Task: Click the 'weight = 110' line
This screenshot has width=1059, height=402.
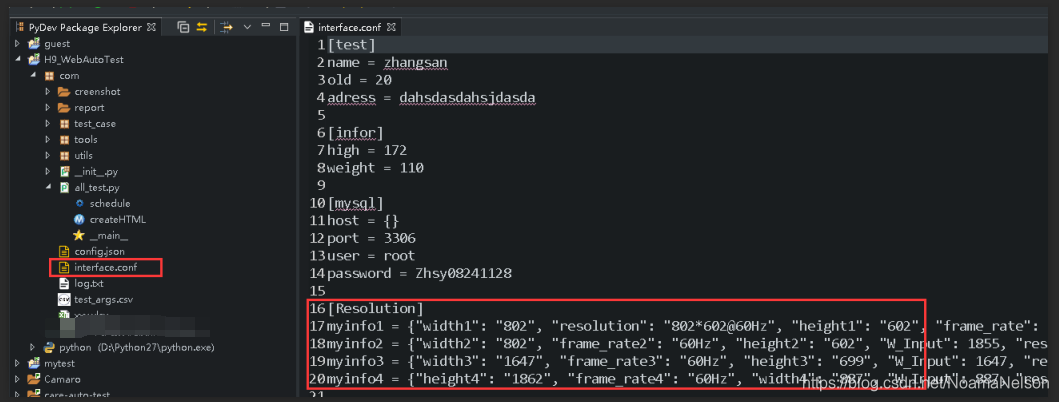Action: 375,168
